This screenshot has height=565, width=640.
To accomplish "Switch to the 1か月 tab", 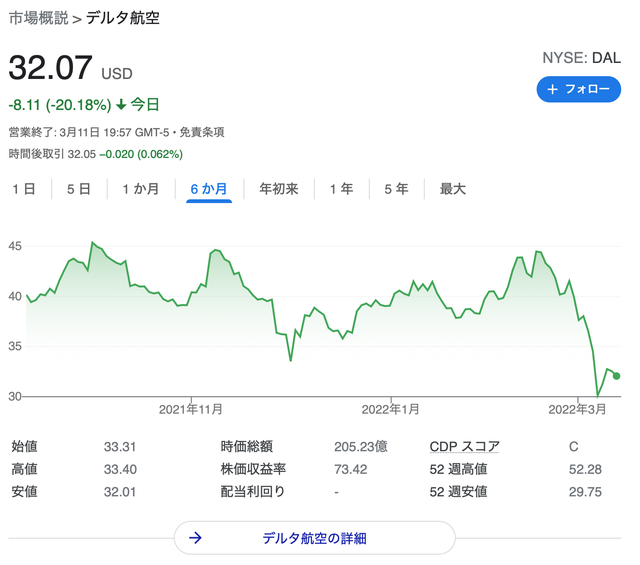I will coord(141,189).
